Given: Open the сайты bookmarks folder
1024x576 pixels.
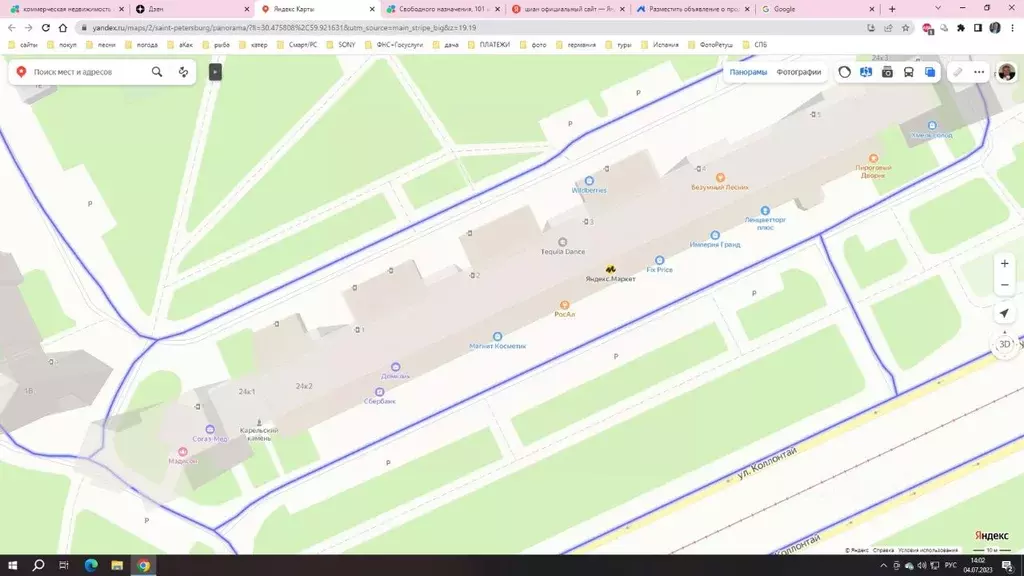Looking at the screenshot, I should click(23, 45).
